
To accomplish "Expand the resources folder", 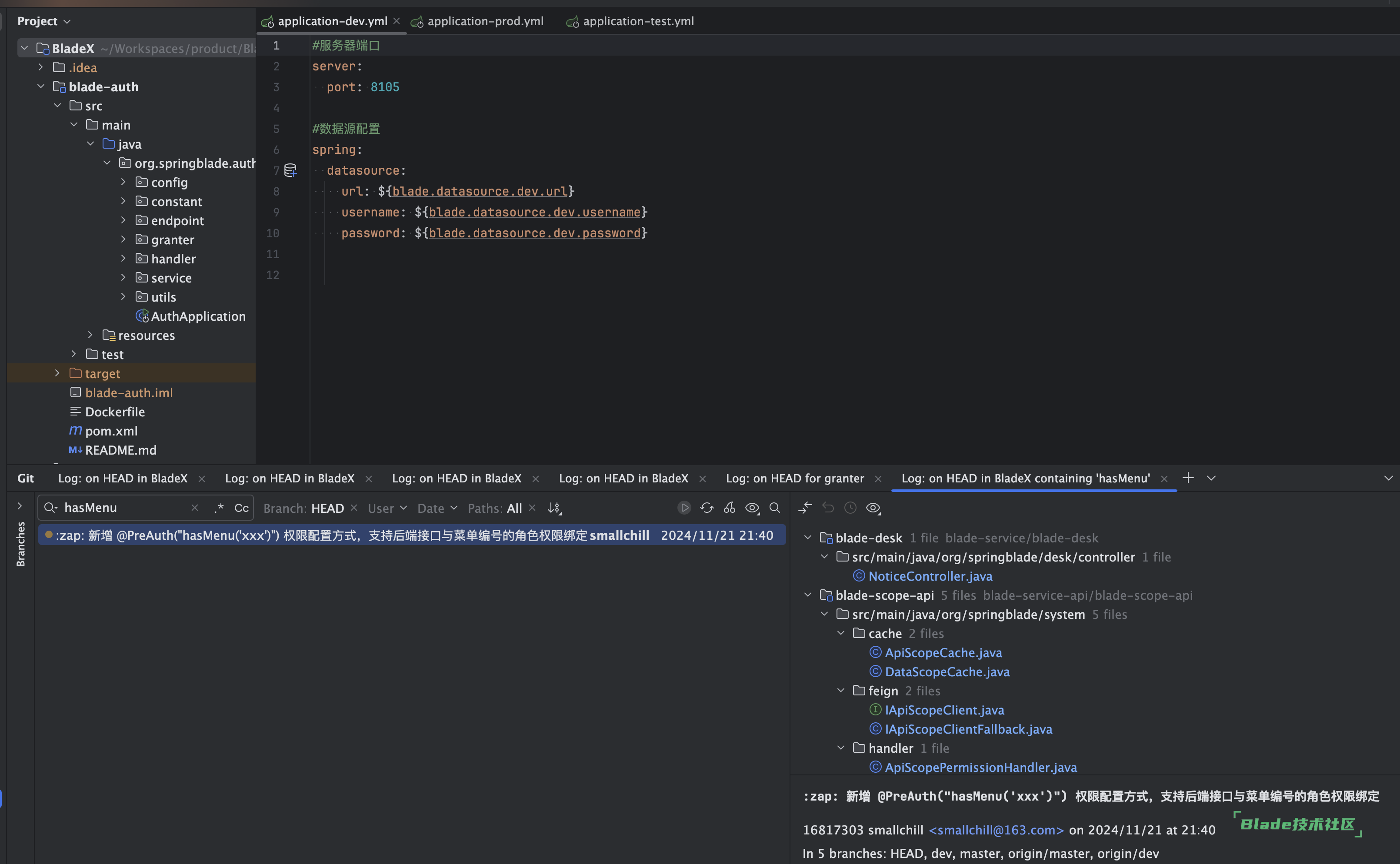I will click(x=90, y=334).
